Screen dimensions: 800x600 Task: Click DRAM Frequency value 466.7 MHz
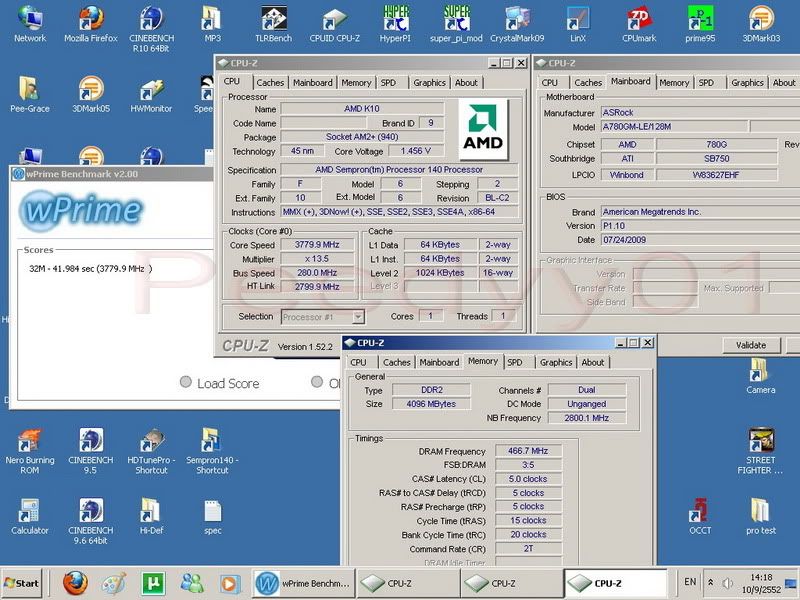point(528,451)
